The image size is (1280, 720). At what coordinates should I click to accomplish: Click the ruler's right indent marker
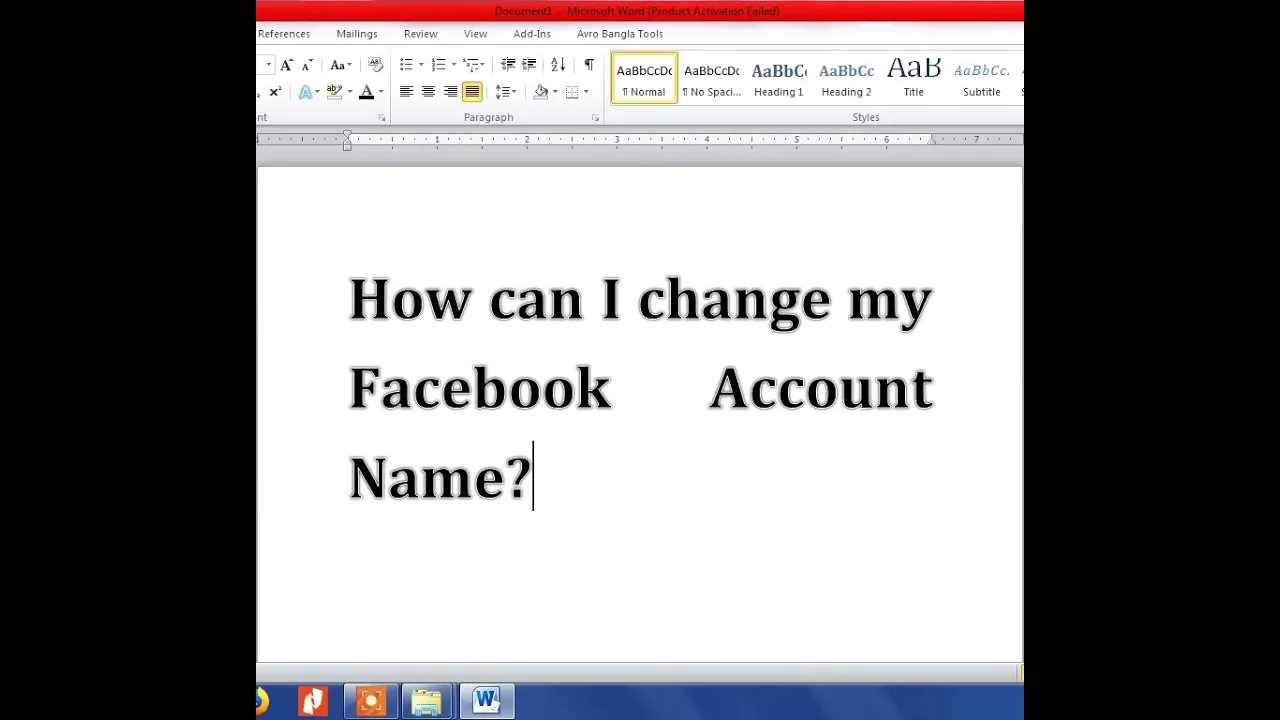(932, 141)
